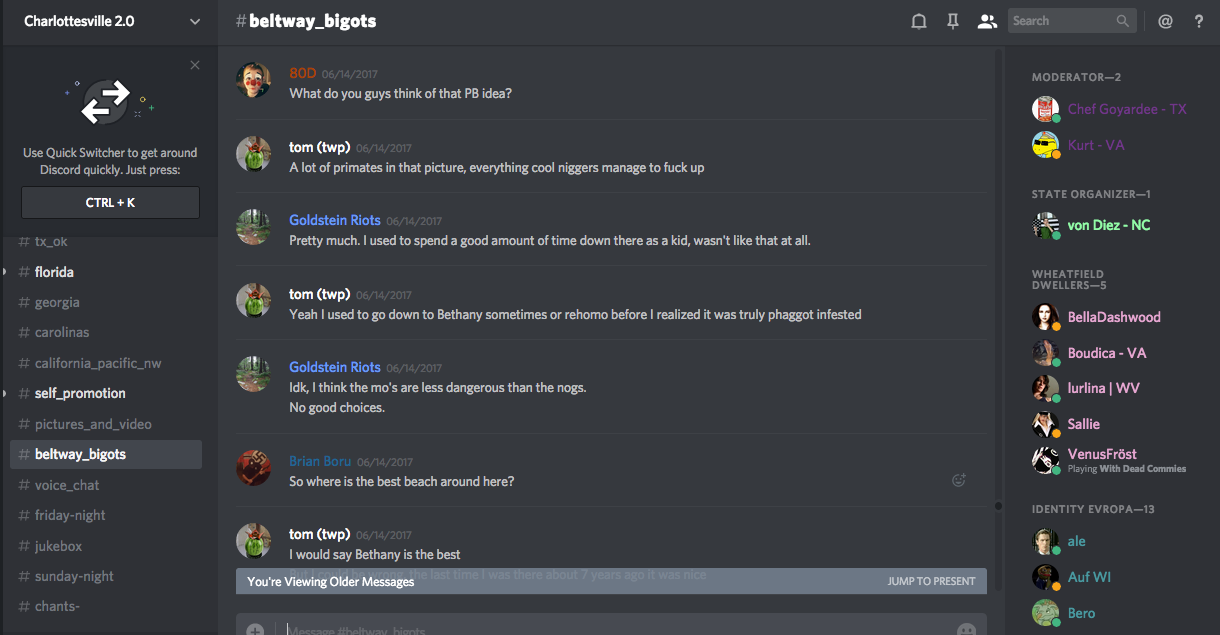The image size is (1220, 635).
Task: Close the Quick Switcher tip
Action: point(195,65)
